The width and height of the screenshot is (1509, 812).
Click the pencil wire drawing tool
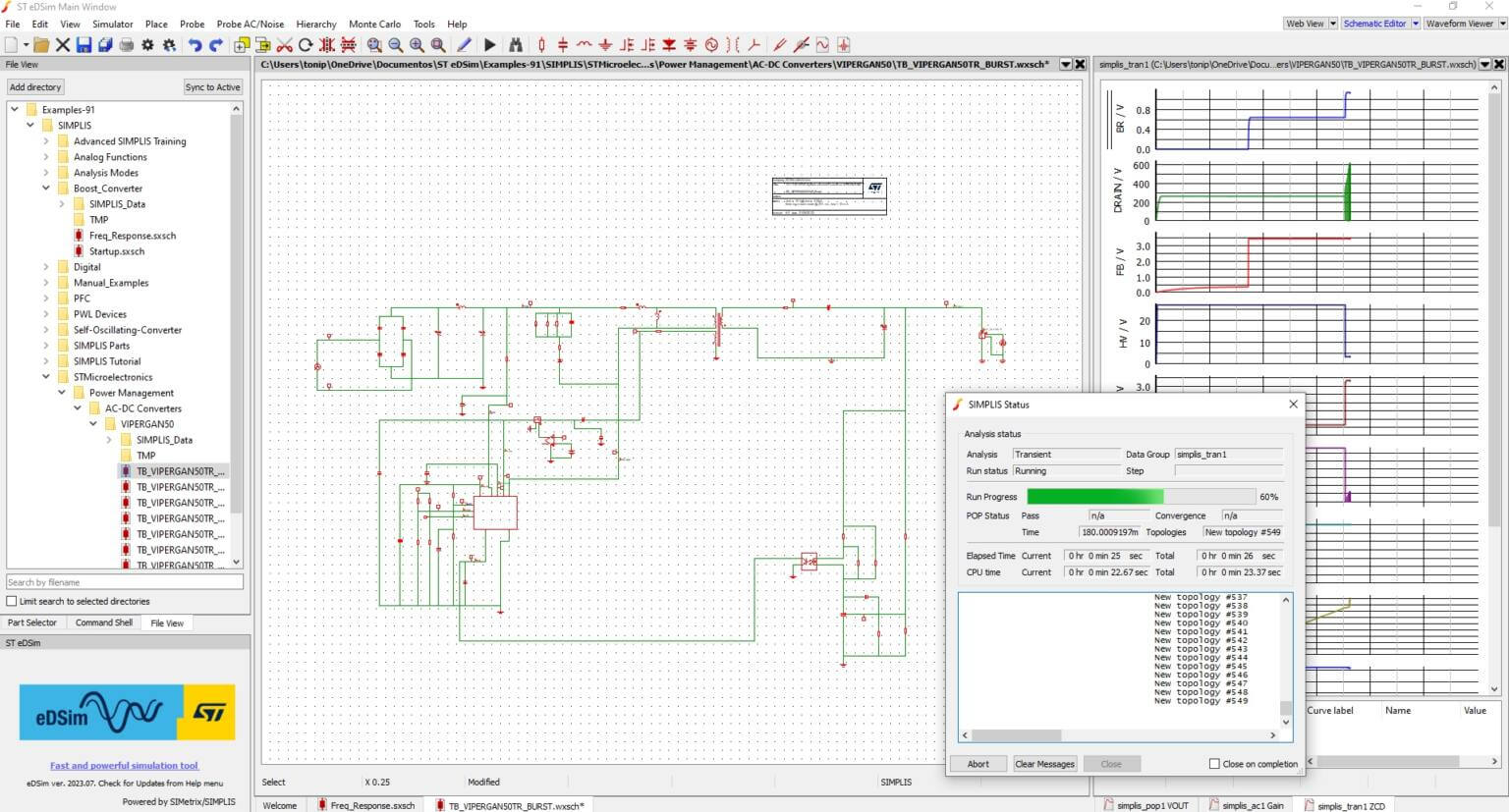[464, 45]
